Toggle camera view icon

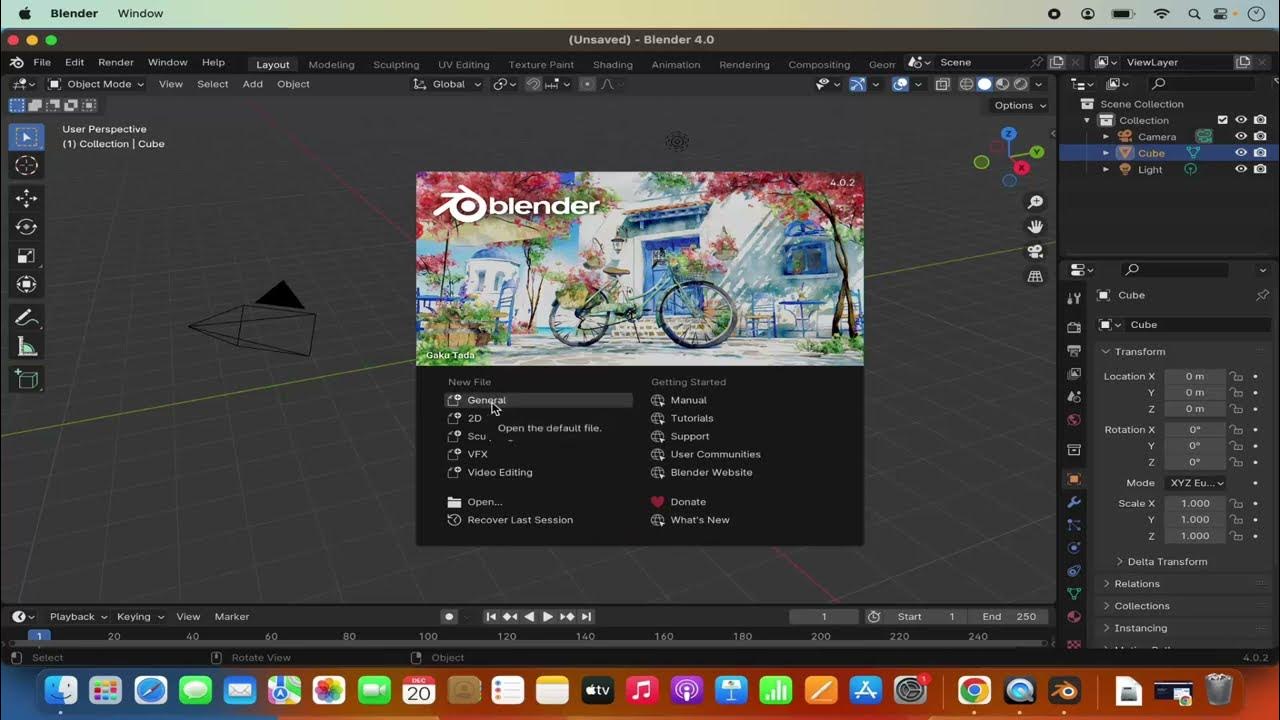(1035, 252)
